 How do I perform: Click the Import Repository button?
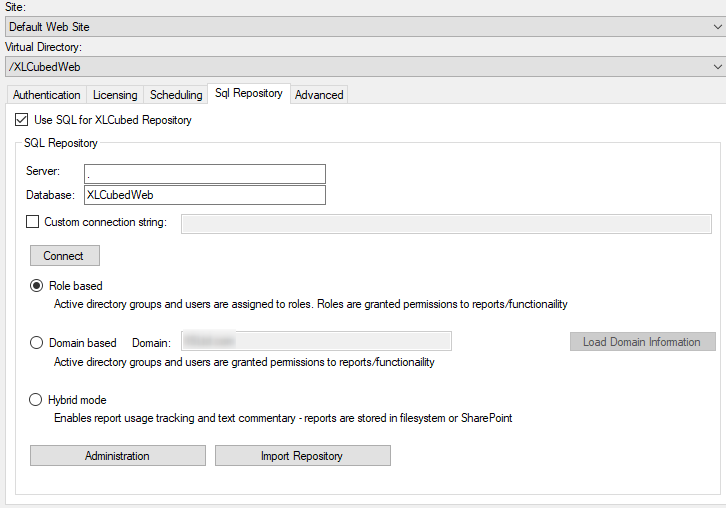(x=302, y=456)
